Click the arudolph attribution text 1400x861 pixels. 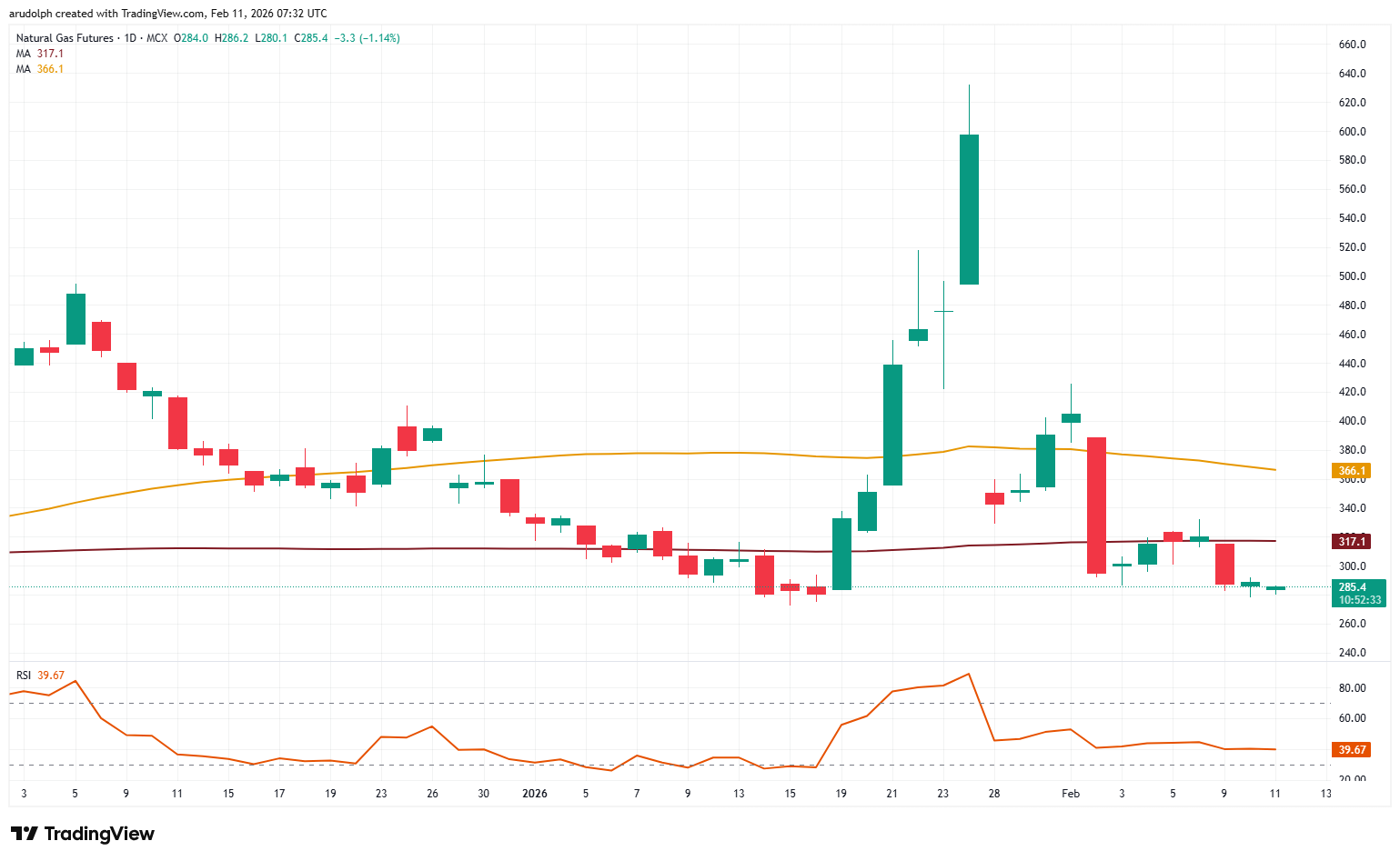point(28,13)
